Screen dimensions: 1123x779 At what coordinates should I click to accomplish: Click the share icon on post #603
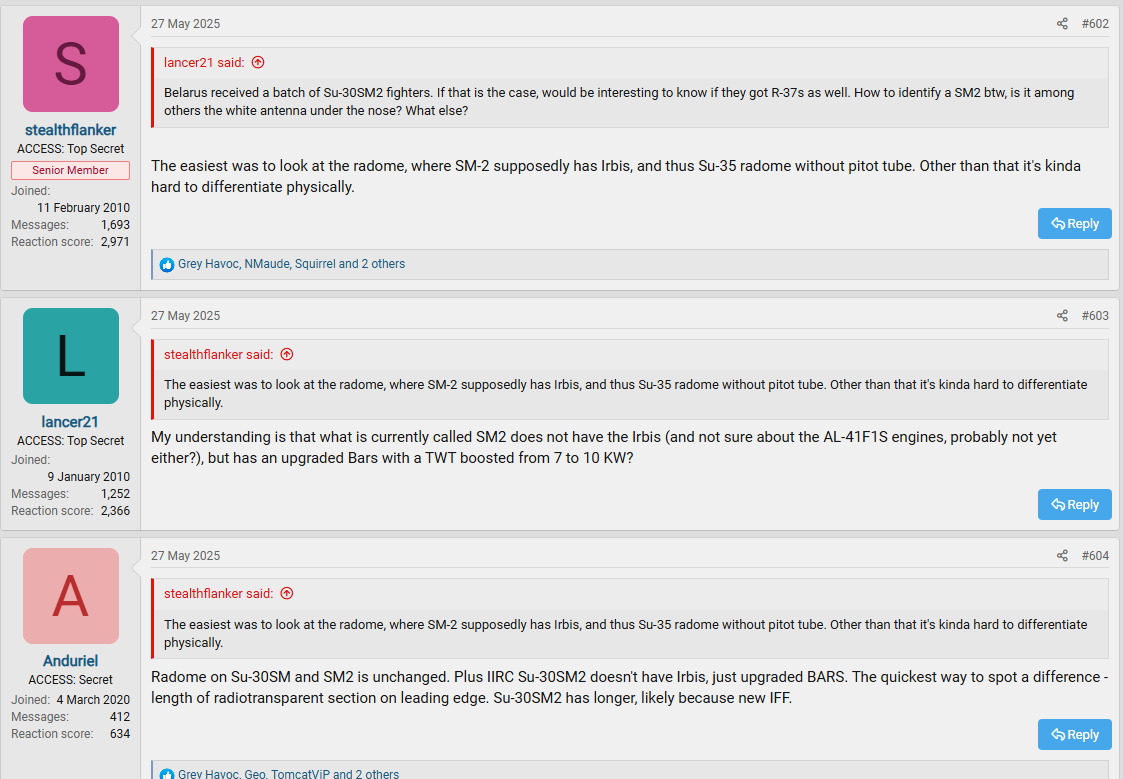1062,316
